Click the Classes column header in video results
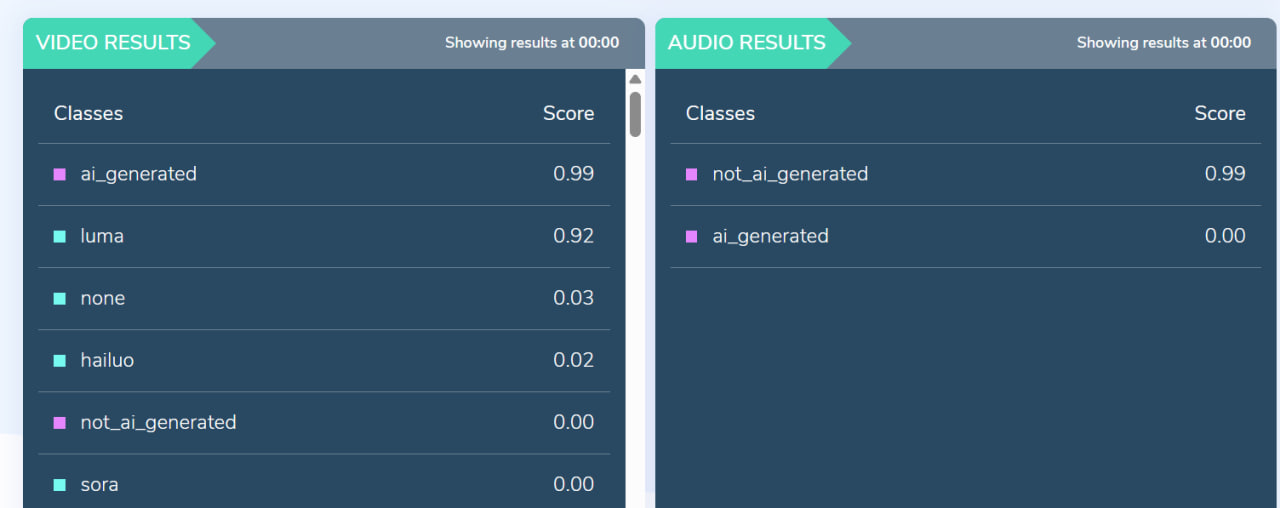This screenshot has width=1280, height=508. tap(88, 113)
